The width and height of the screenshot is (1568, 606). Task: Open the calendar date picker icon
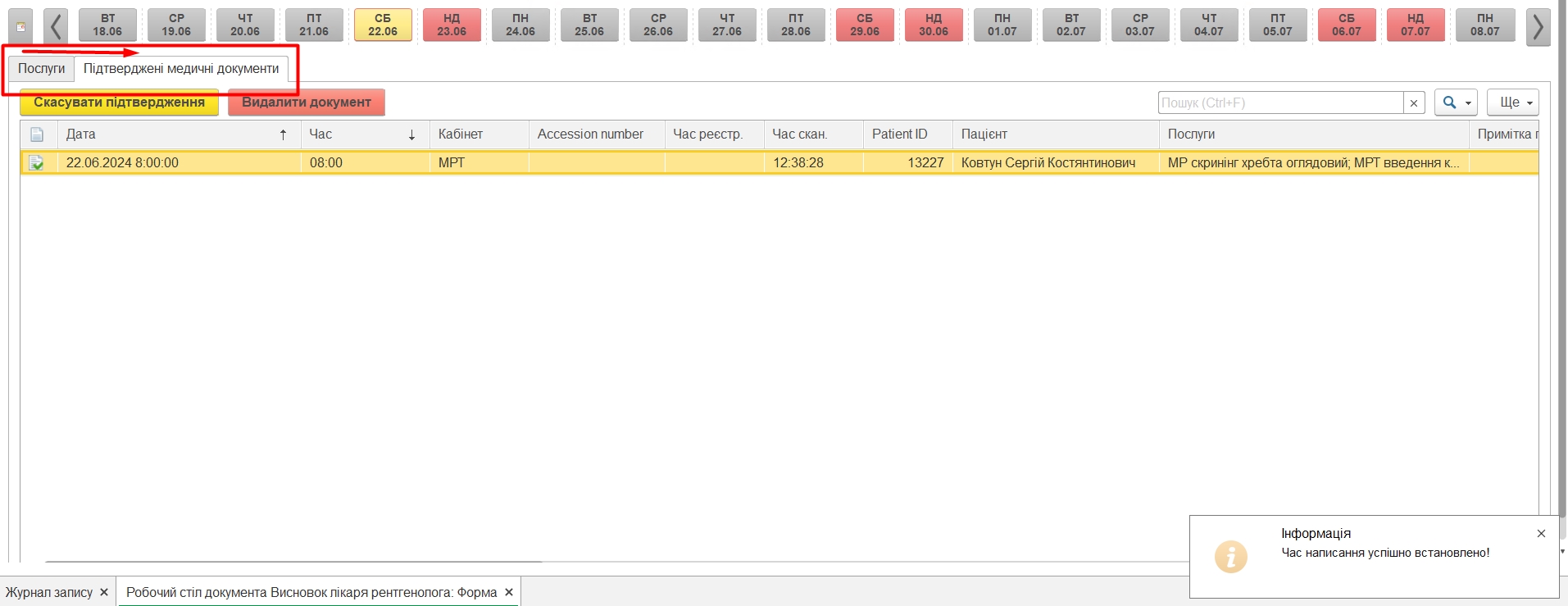pos(20,26)
